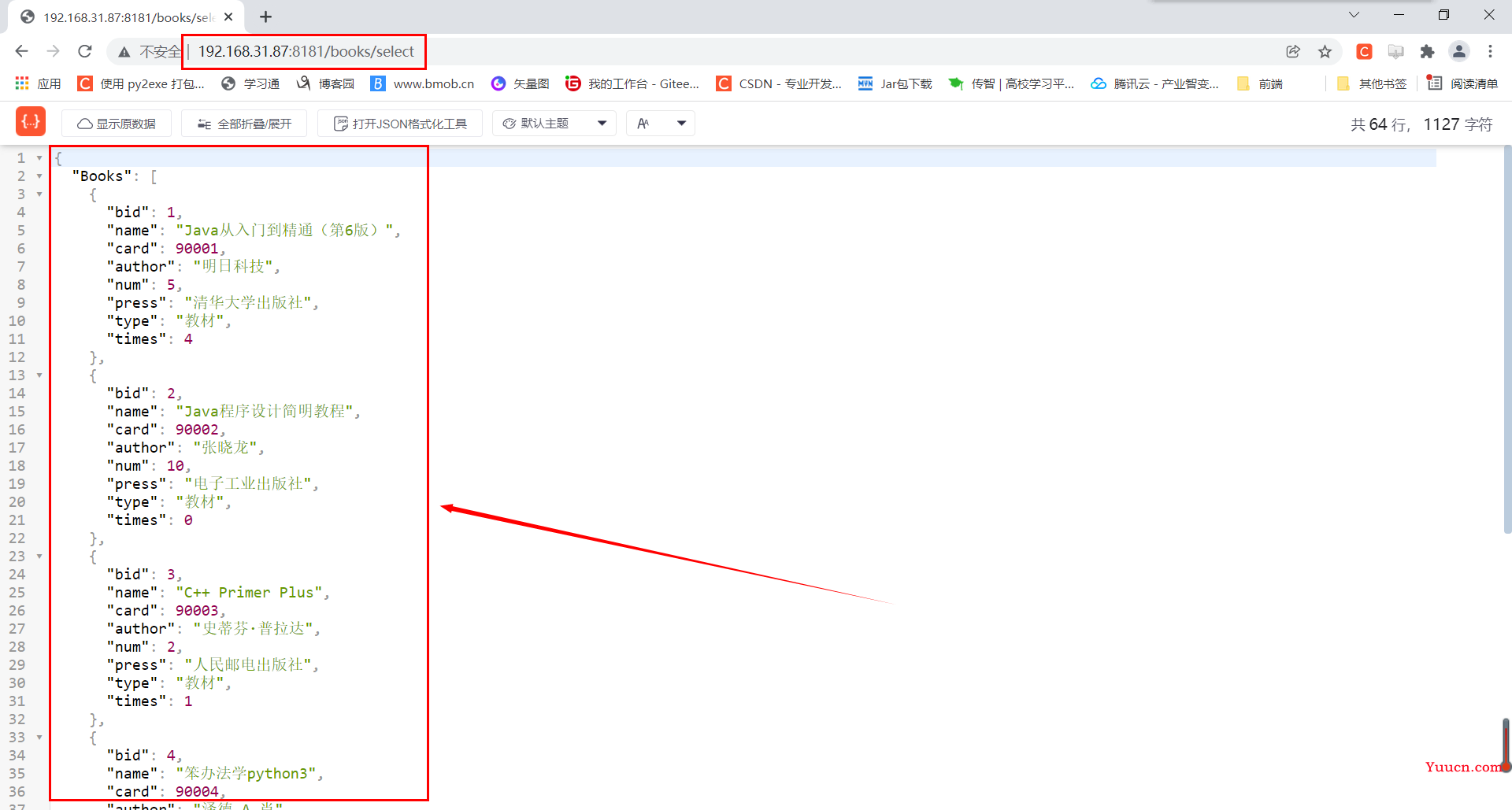This screenshot has height=810, width=1512.
Task: Click the orange JSON formatter logo
Action: click(x=31, y=122)
